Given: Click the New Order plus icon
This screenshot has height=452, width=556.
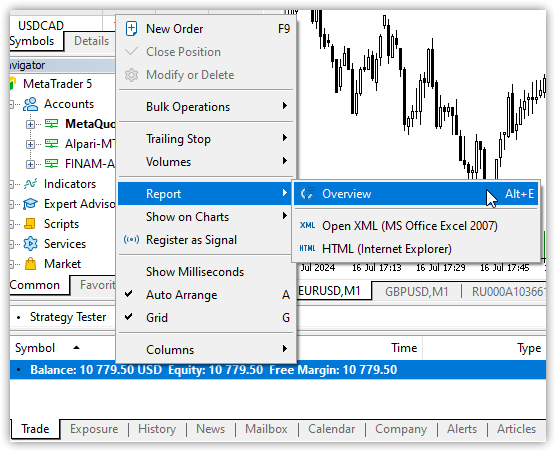Looking at the screenshot, I should tap(131, 29).
